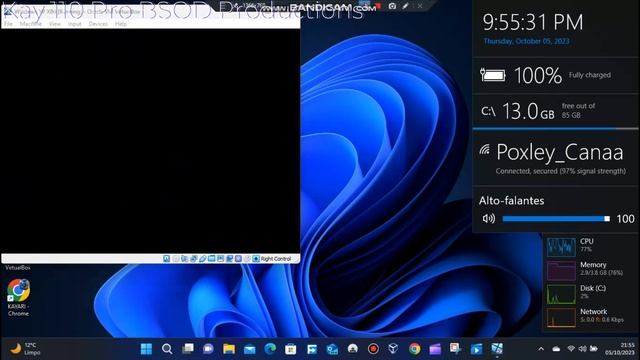Open battery status in system tray
This screenshot has width=640, height=360.
click(x=594, y=349)
